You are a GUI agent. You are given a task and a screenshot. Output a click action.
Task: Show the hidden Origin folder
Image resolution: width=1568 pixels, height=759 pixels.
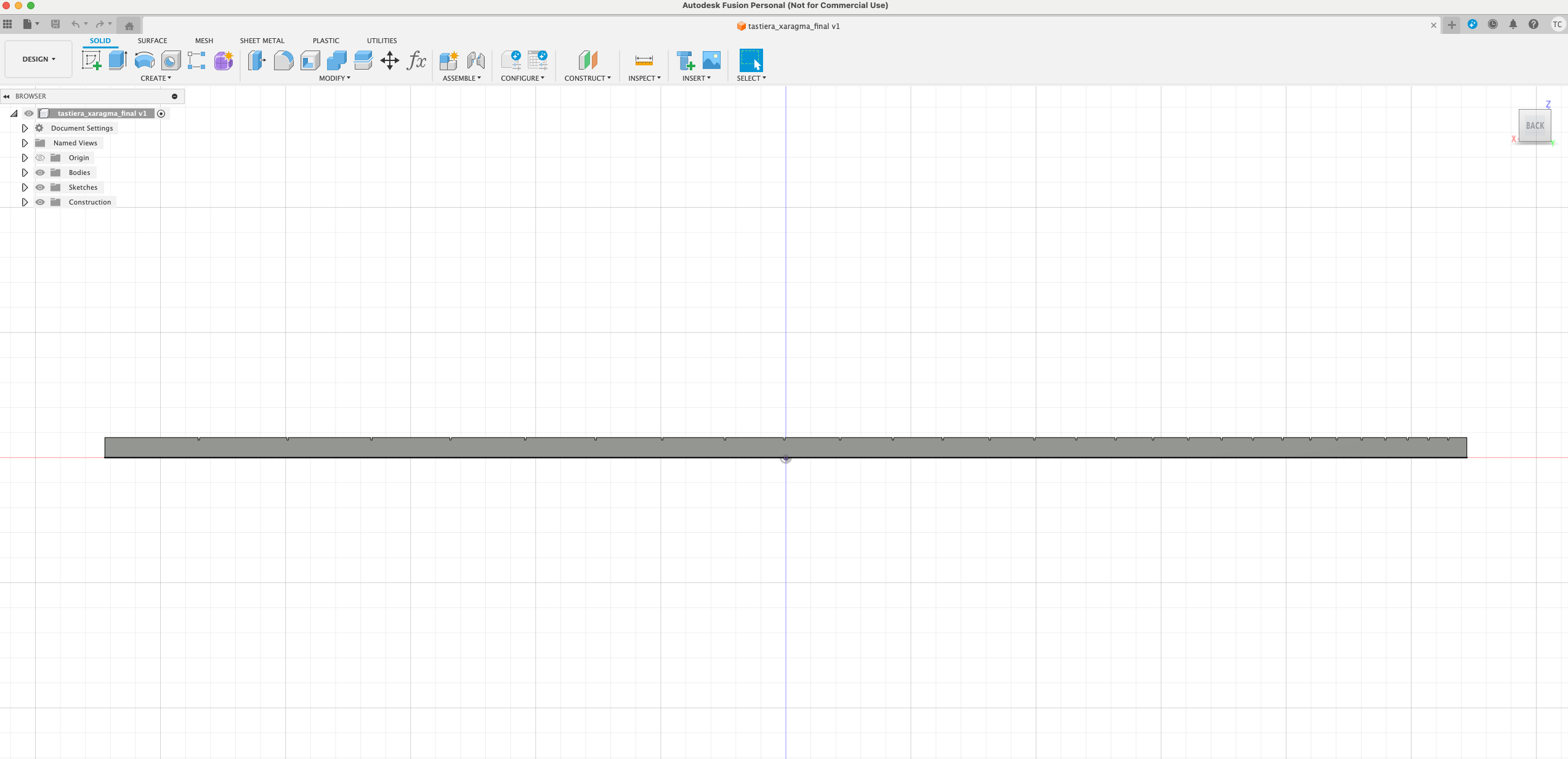point(40,158)
